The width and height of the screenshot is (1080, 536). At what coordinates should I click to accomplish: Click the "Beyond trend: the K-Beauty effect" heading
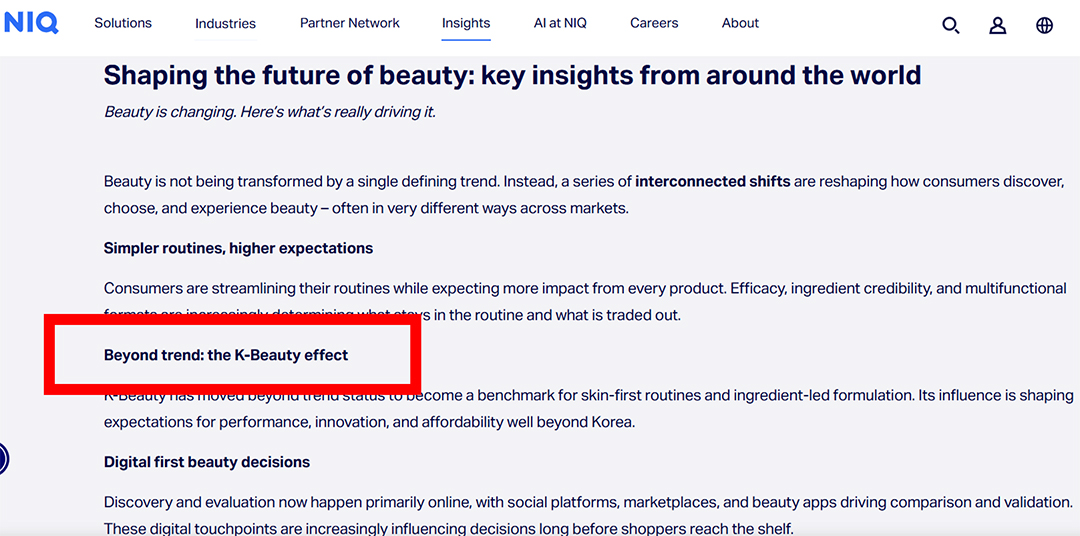tap(226, 355)
